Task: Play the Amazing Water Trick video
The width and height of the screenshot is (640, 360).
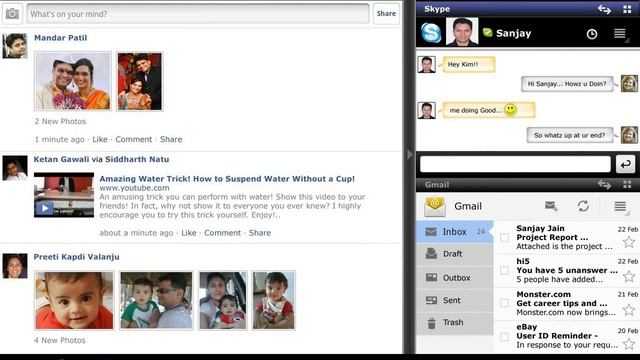Action: tap(44, 208)
